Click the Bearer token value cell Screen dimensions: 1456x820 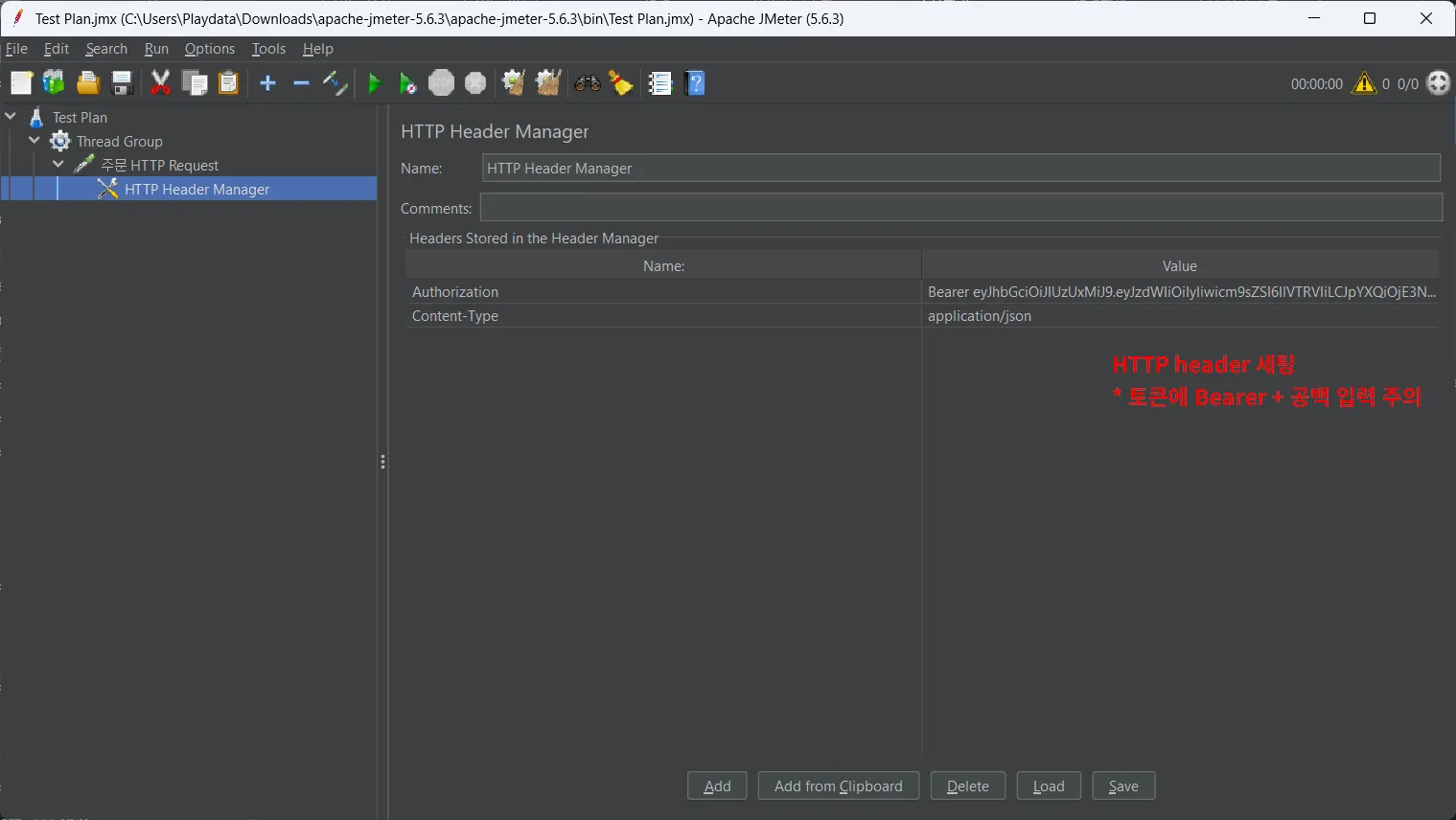(1181, 291)
